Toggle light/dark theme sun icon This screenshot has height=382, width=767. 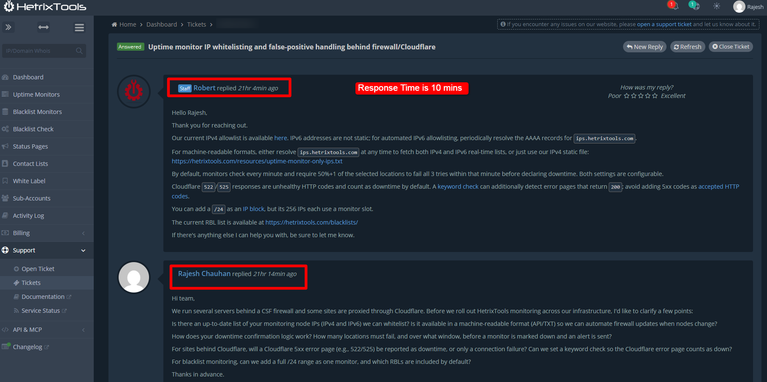717,6
